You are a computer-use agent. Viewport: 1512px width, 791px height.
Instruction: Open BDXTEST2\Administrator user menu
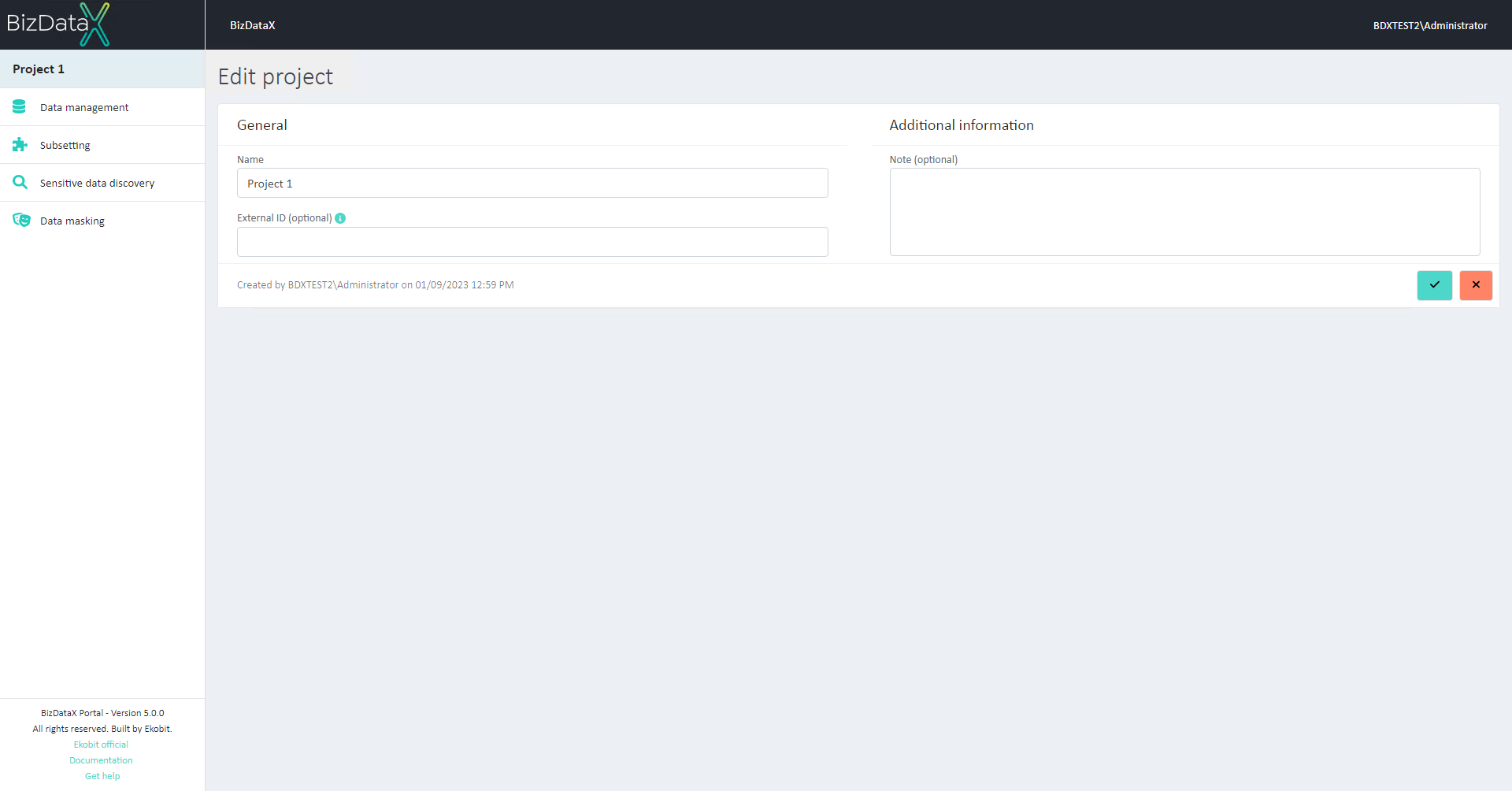point(1430,25)
